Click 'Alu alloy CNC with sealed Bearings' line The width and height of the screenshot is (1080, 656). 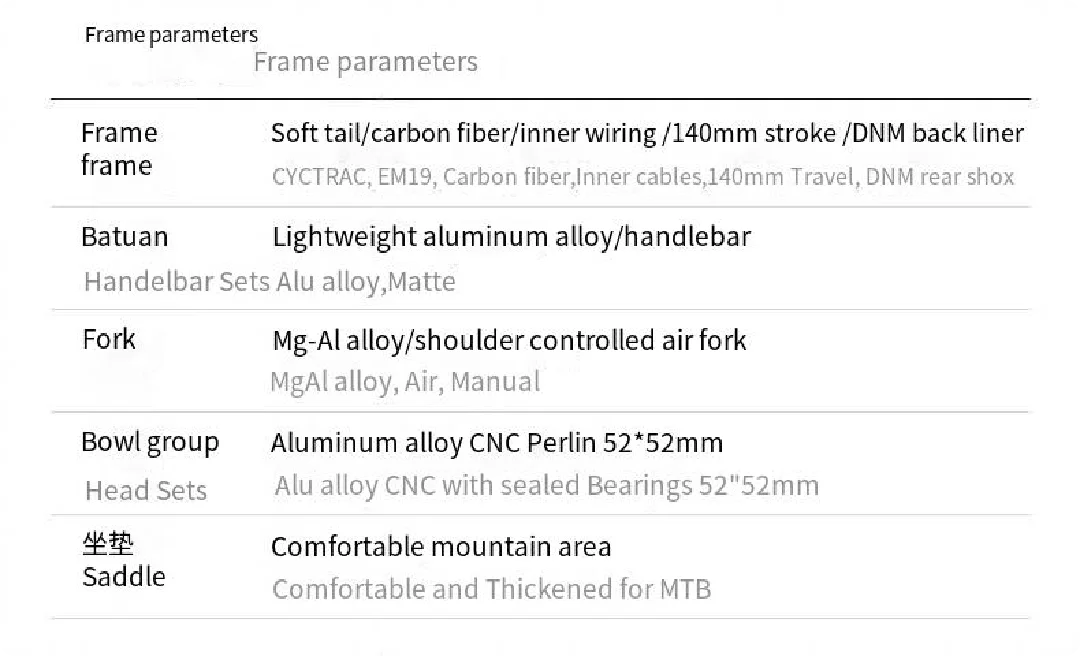coord(546,486)
